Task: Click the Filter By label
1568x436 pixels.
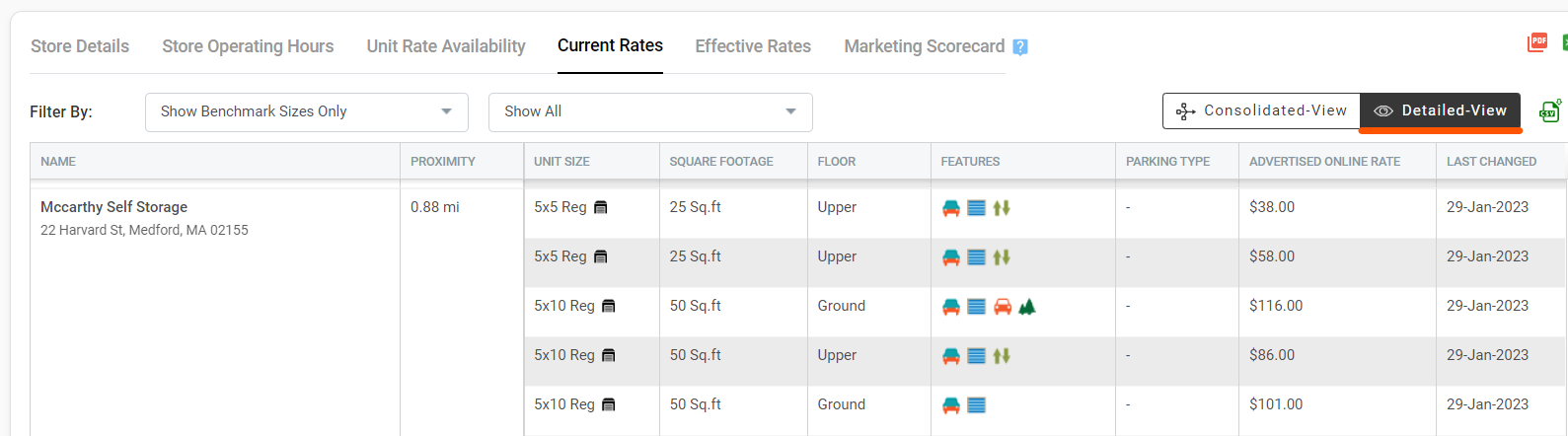Action: coord(61,111)
